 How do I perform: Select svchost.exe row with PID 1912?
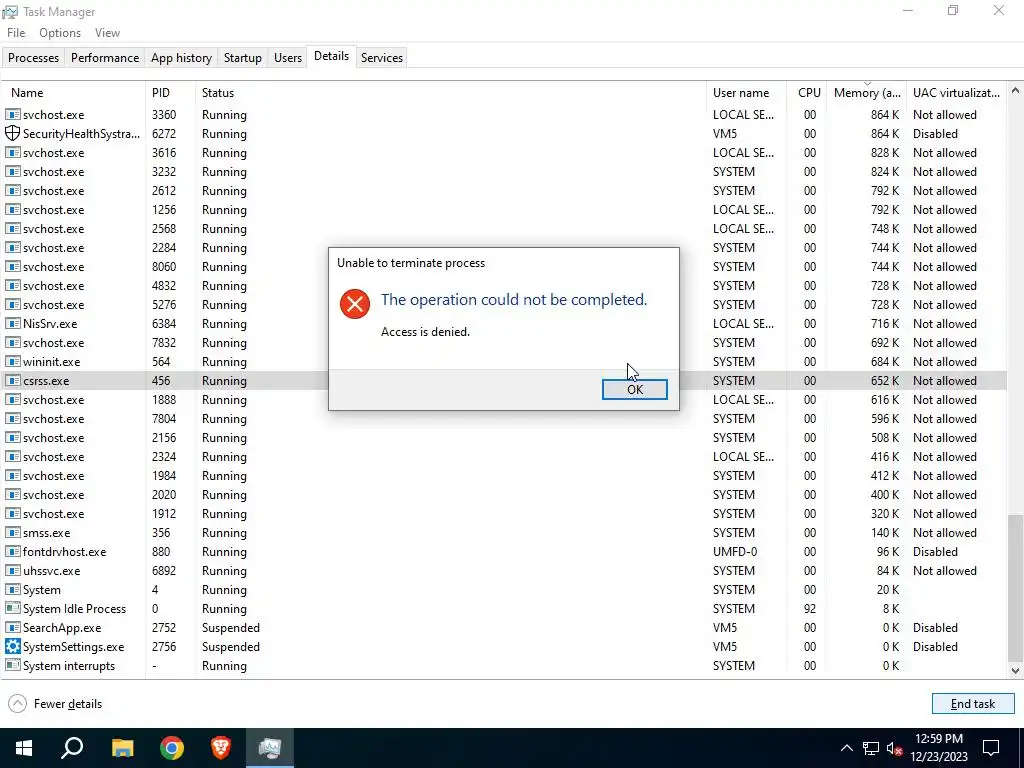(504, 513)
